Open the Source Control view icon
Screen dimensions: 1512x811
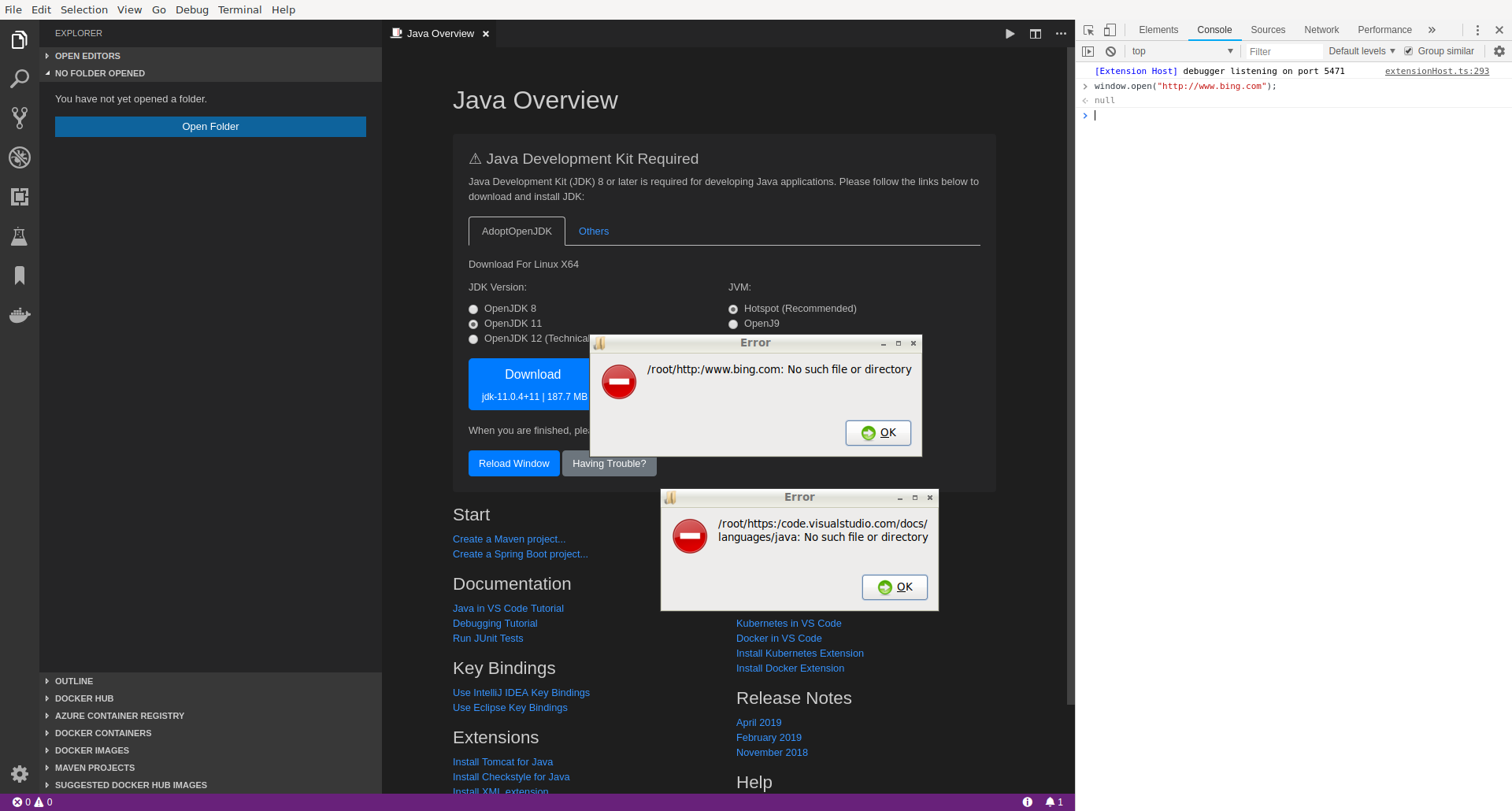click(20, 118)
